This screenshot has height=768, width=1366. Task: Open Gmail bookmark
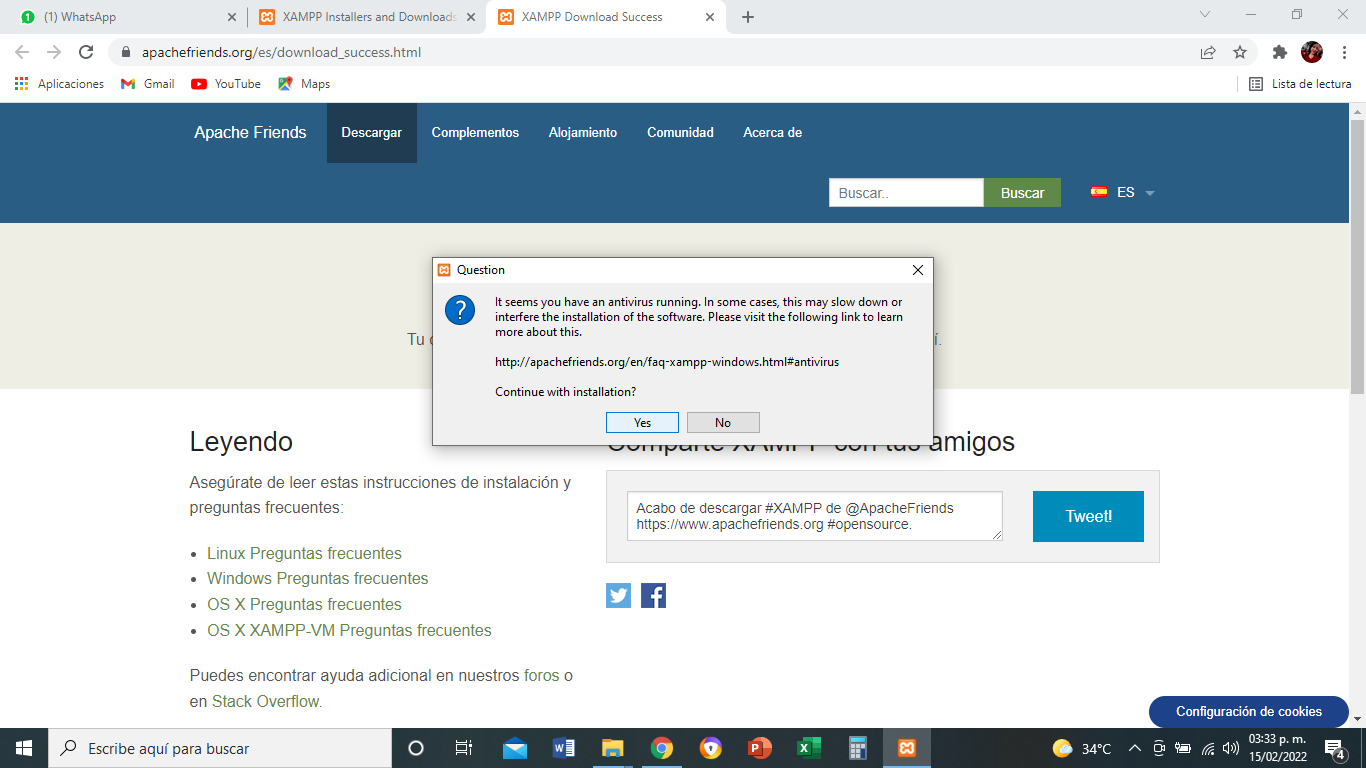148,84
